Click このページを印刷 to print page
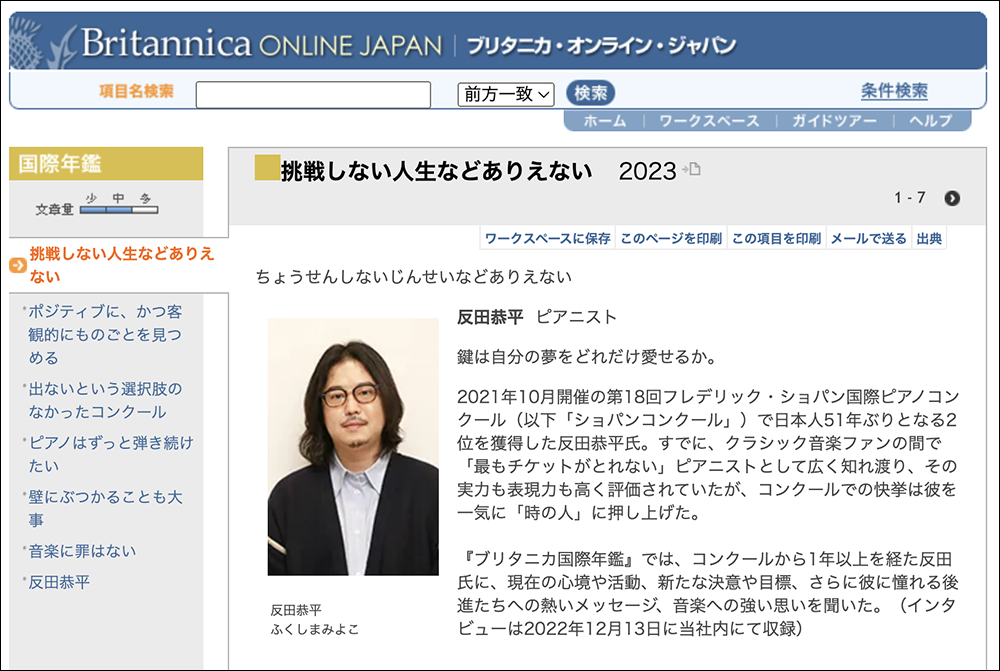Image resolution: width=1000 pixels, height=671 pixels. pyautogui.click(x=670, y=239)
